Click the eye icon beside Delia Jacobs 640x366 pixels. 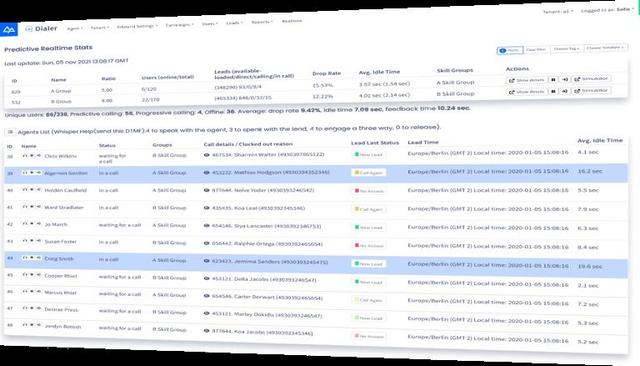(x=207, y=278)
